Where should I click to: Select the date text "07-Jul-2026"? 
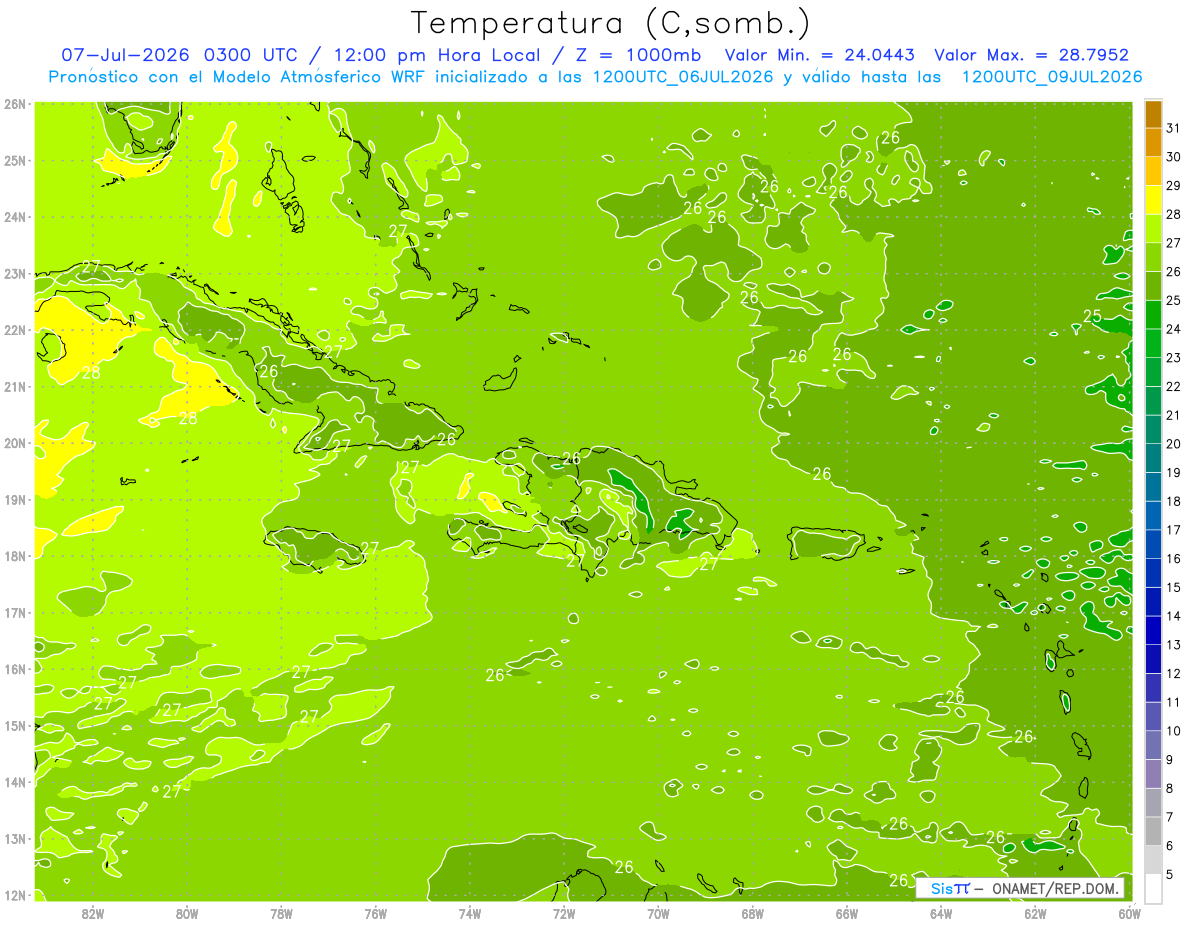[127, 55]
